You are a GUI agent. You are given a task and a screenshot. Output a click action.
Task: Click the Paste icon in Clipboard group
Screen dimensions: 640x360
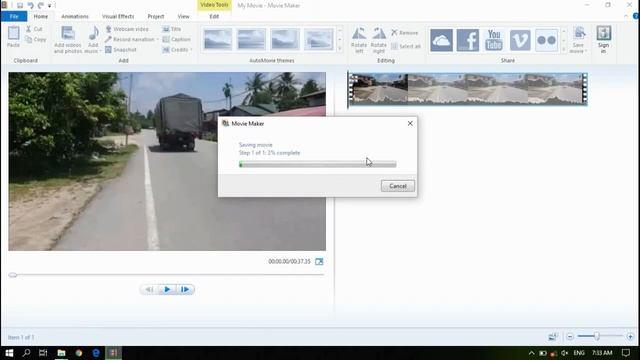pyautogui.click(x=13, y=33)
